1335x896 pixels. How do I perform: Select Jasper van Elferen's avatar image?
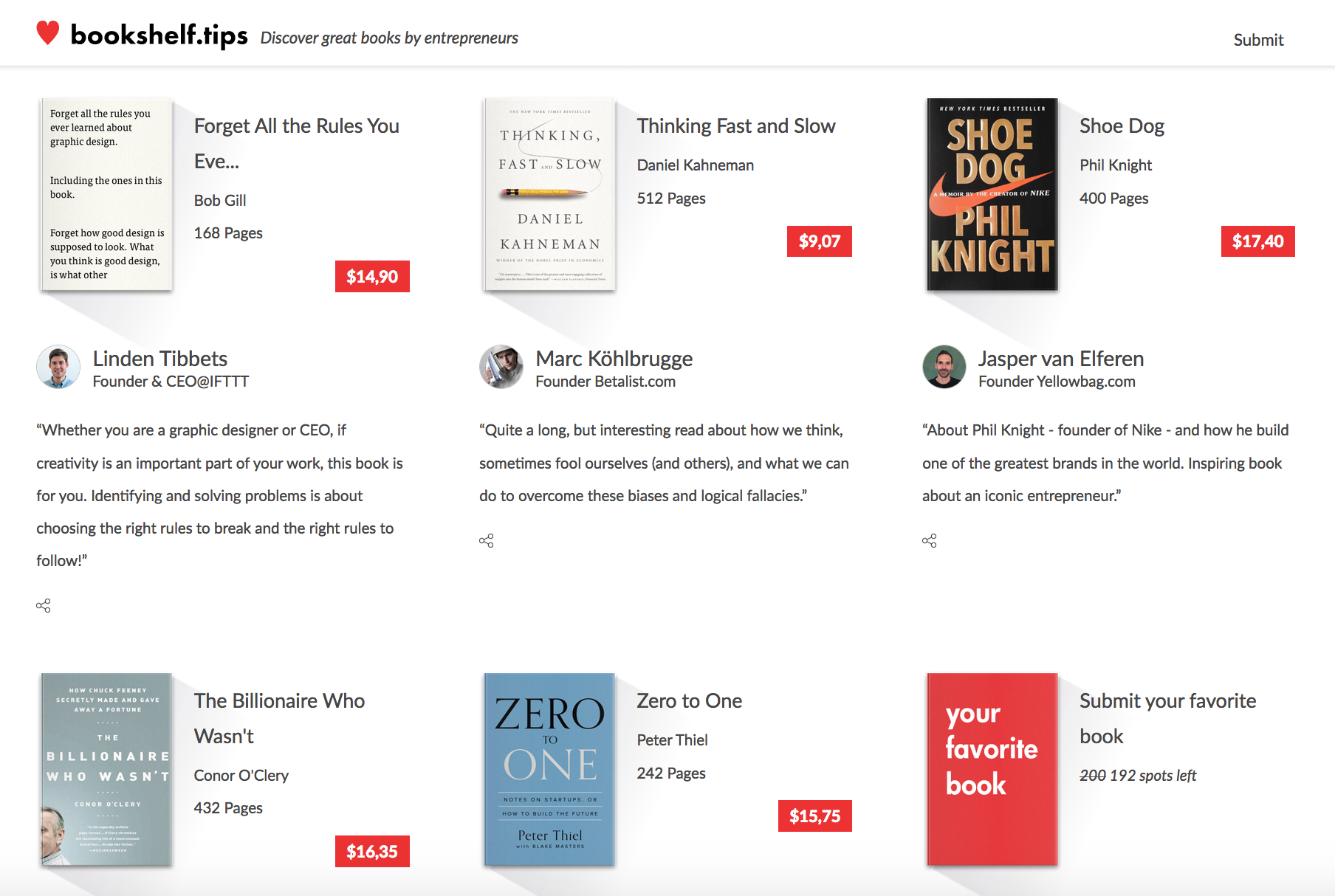pos(944,367)
